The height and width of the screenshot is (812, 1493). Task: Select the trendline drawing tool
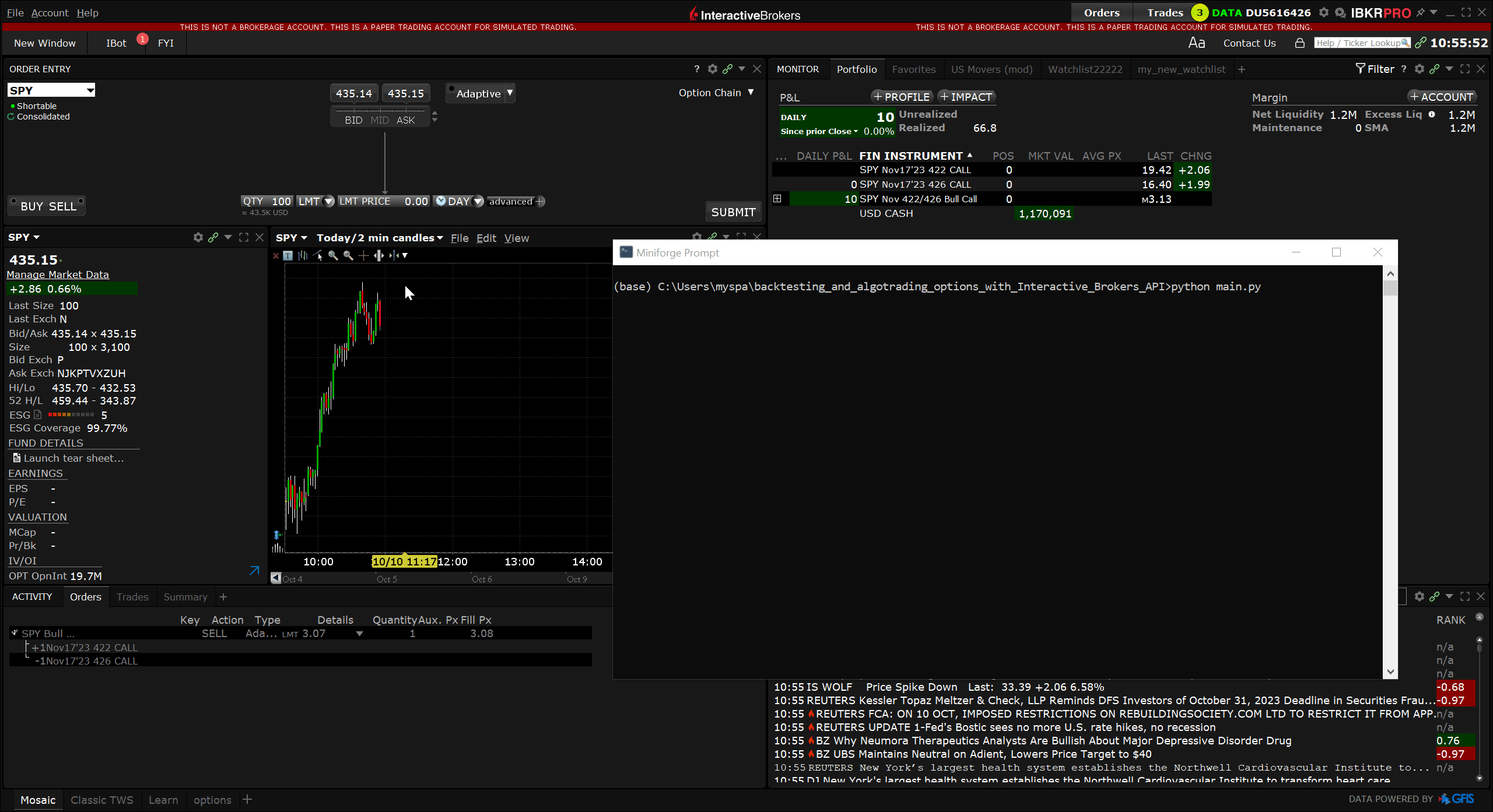coord(318,255)
